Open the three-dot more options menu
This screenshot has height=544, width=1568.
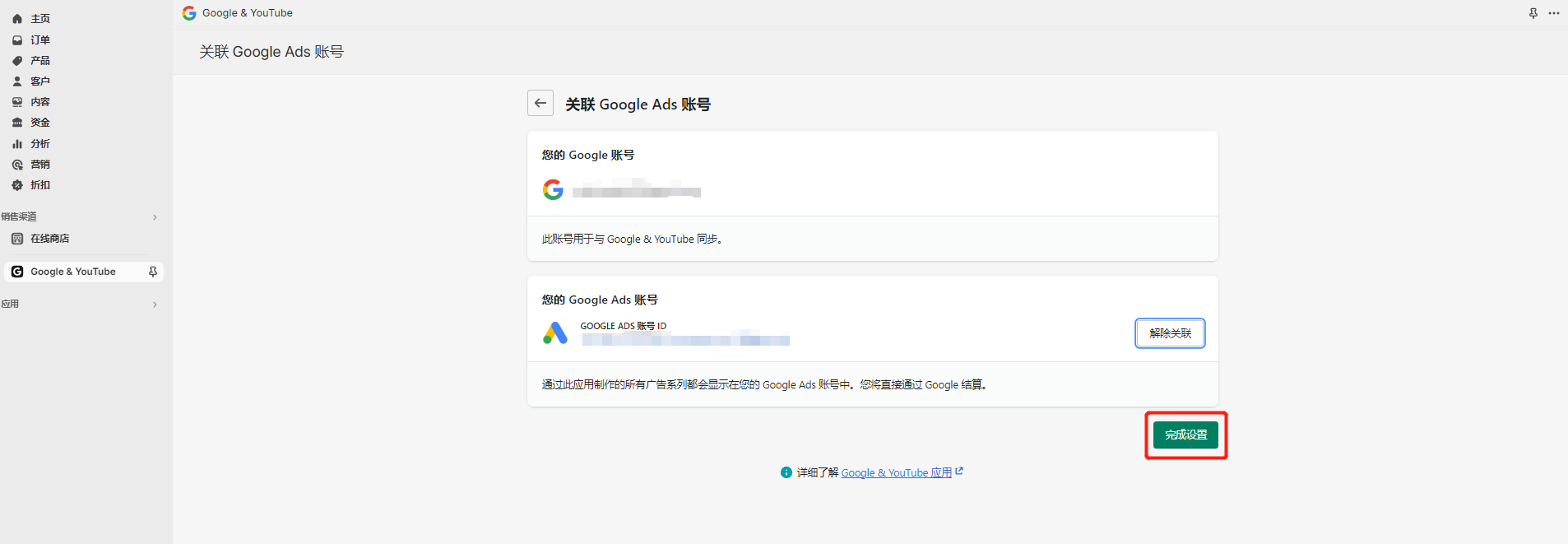click(x=1554, y=13)
